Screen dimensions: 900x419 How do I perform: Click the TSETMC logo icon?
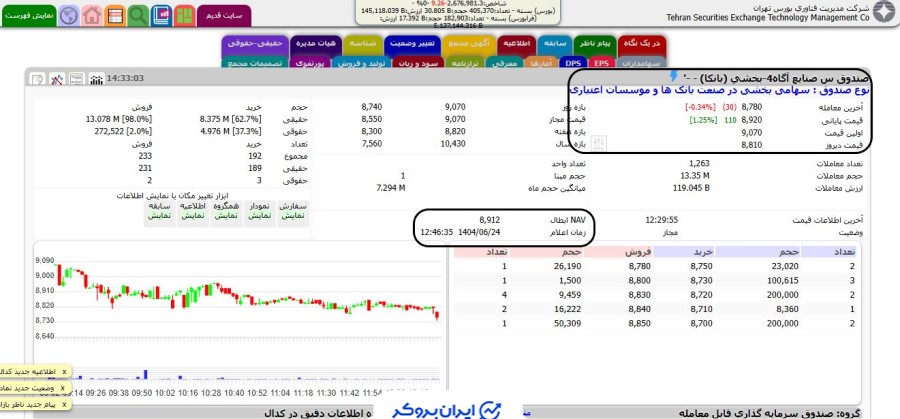[884, 11]
